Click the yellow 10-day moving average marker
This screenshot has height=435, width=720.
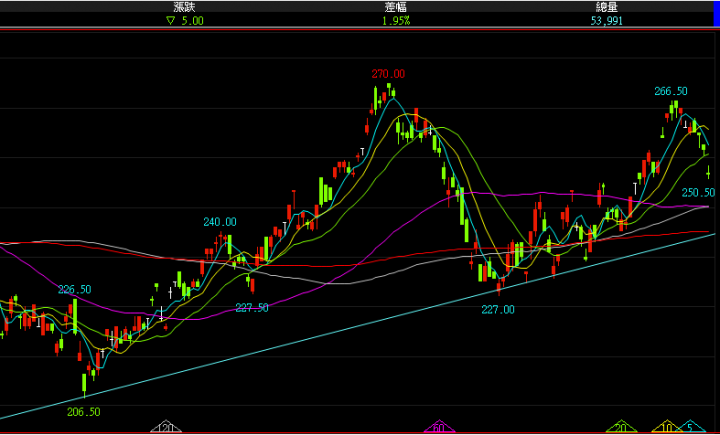pyautogui.click(x=667, y=428)
